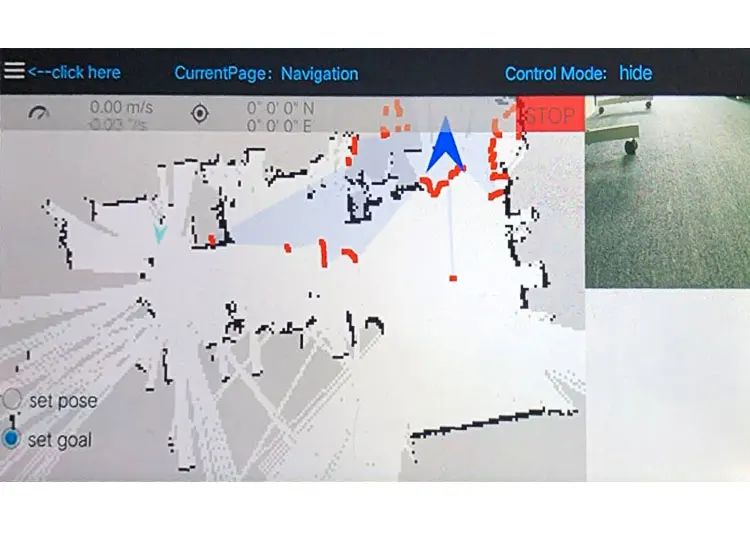The height and width of the screenshot is (550, 750).
Task: Click the '0° 0' 0" N' latitude readout
Action: coord(281,108)
